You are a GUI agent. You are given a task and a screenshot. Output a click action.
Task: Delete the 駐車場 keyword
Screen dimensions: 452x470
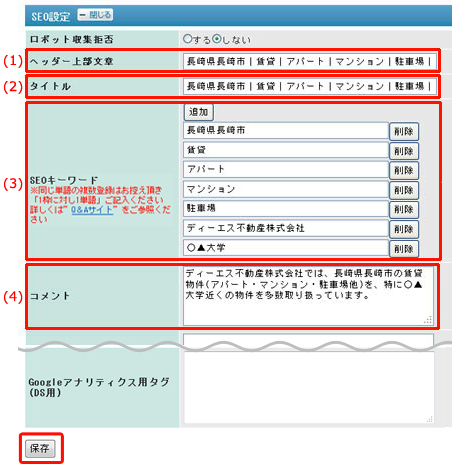[x=404, y=209]
